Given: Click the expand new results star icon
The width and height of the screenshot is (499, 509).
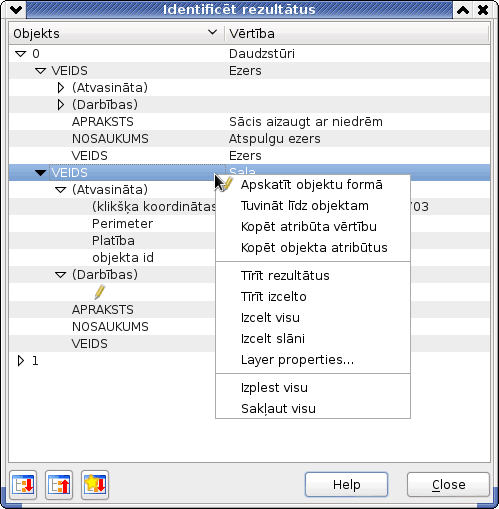Looking at the screenshot, I should (95, 485).
